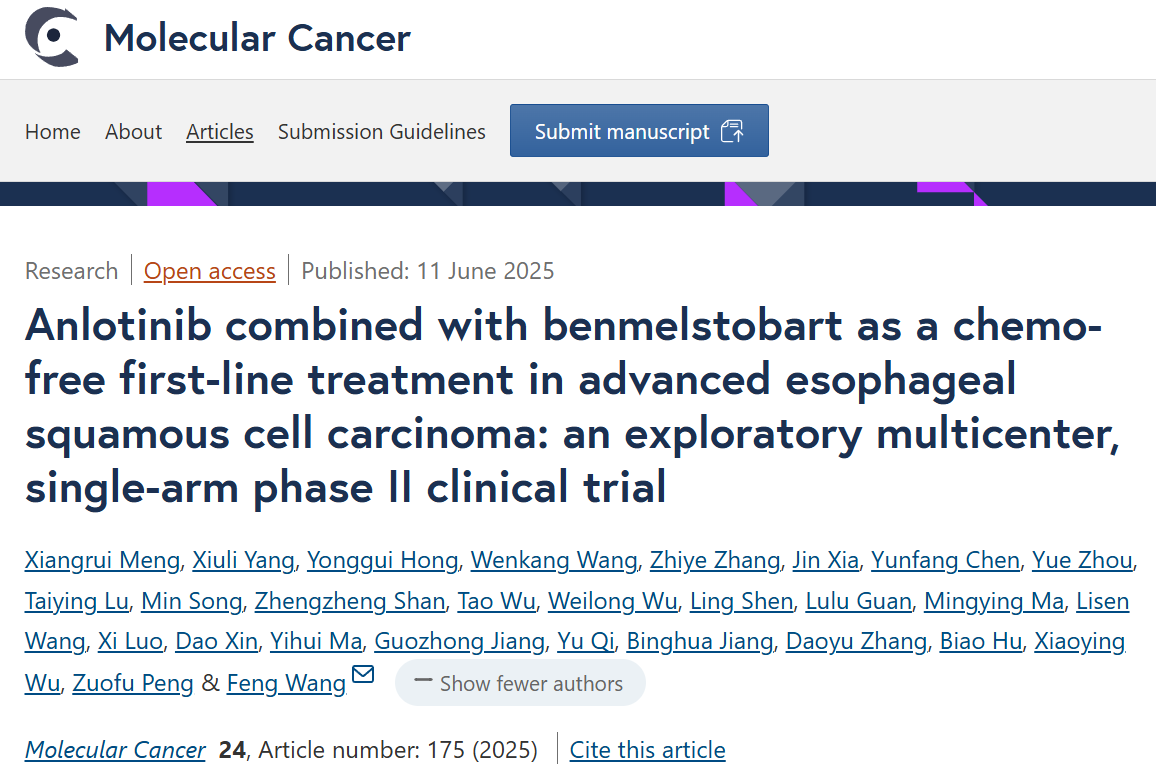The image size is (1156, 780).
Task: Click author name Yonggui Hong
Action: pyautogui.click(x=382, y=560)
